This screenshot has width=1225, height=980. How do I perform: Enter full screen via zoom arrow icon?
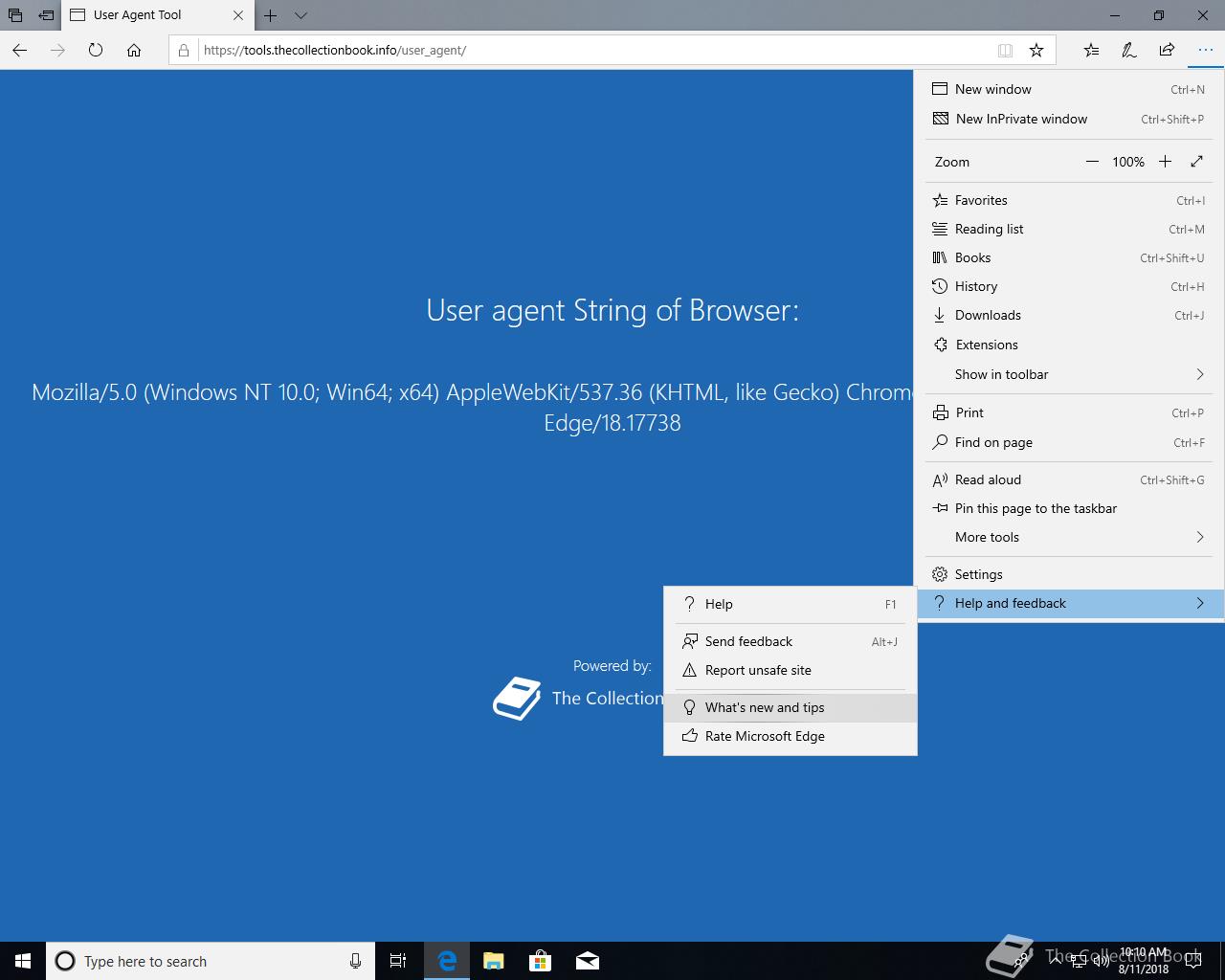(1196, 162)
